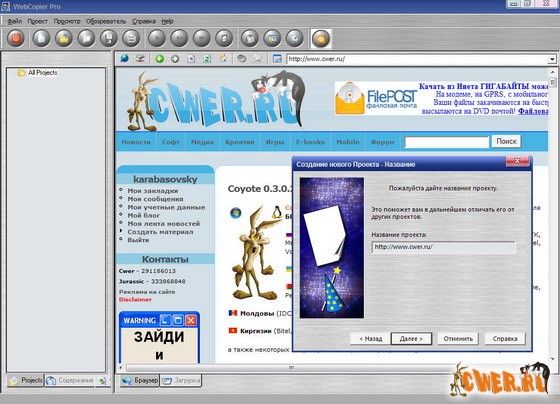The height and width of the screenshot is (404, 560).
Task: Click the grey search icon in browser toolbar
Action: (242, 58)
